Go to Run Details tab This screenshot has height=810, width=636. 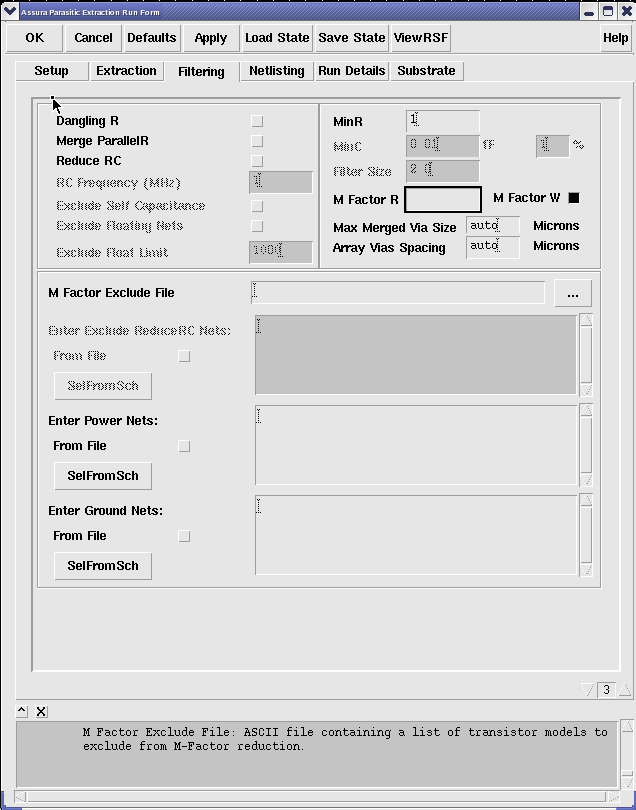coord(351,71)
